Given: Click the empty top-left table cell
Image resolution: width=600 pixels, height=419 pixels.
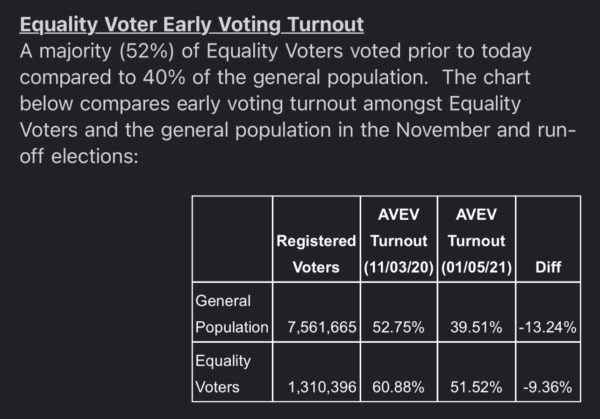Looking at the screenshot, I should point(232,239).
